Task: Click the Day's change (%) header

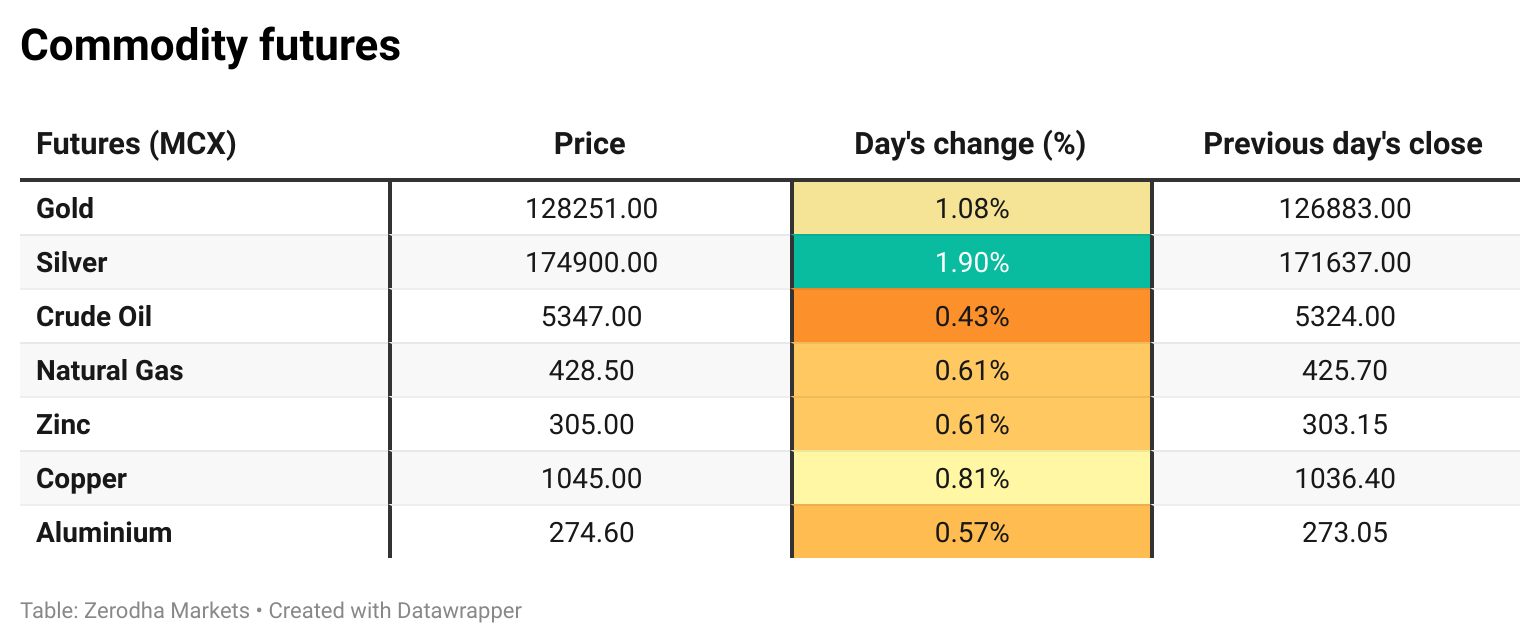Action: 970,144
